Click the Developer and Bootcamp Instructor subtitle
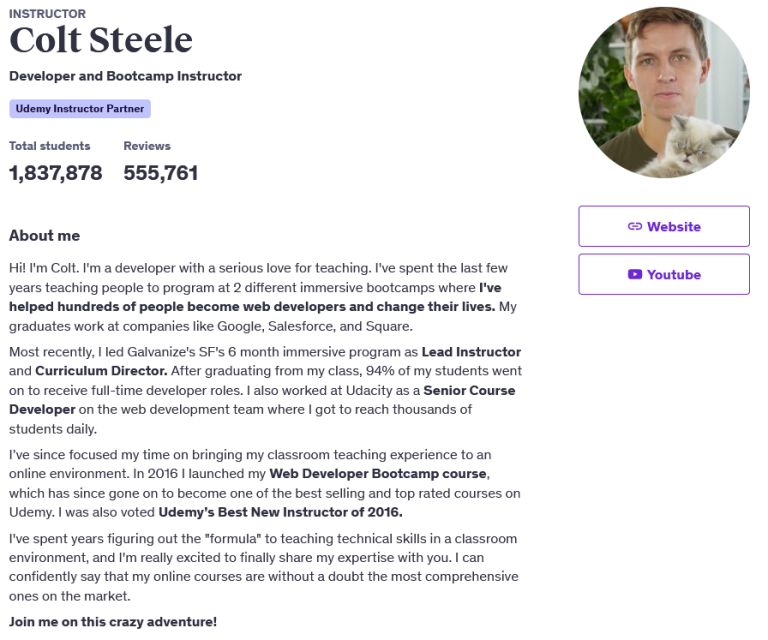The width and height of the screenshot is (768, 640). point(125,76)
